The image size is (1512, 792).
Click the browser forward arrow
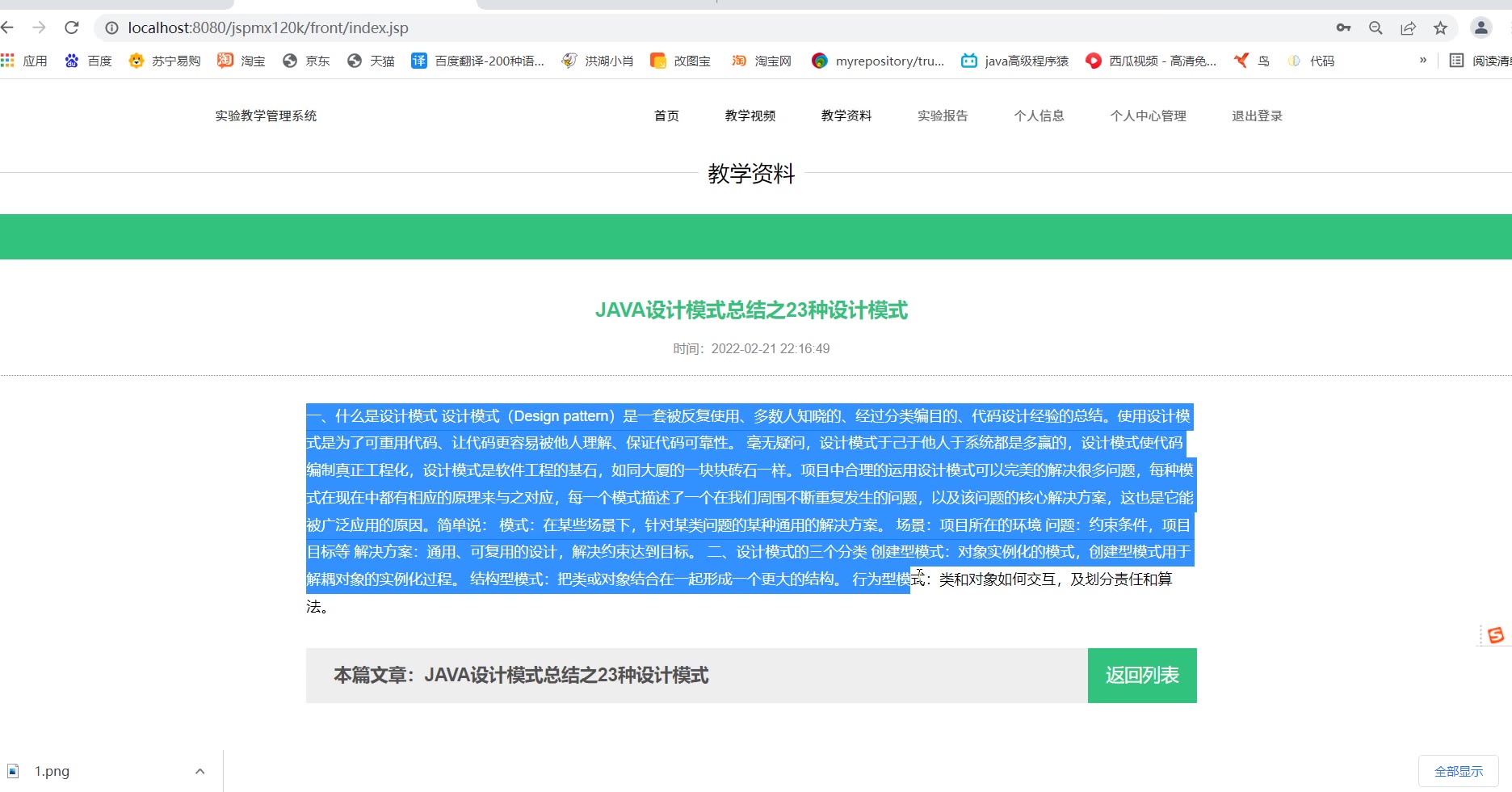(39, 27)
